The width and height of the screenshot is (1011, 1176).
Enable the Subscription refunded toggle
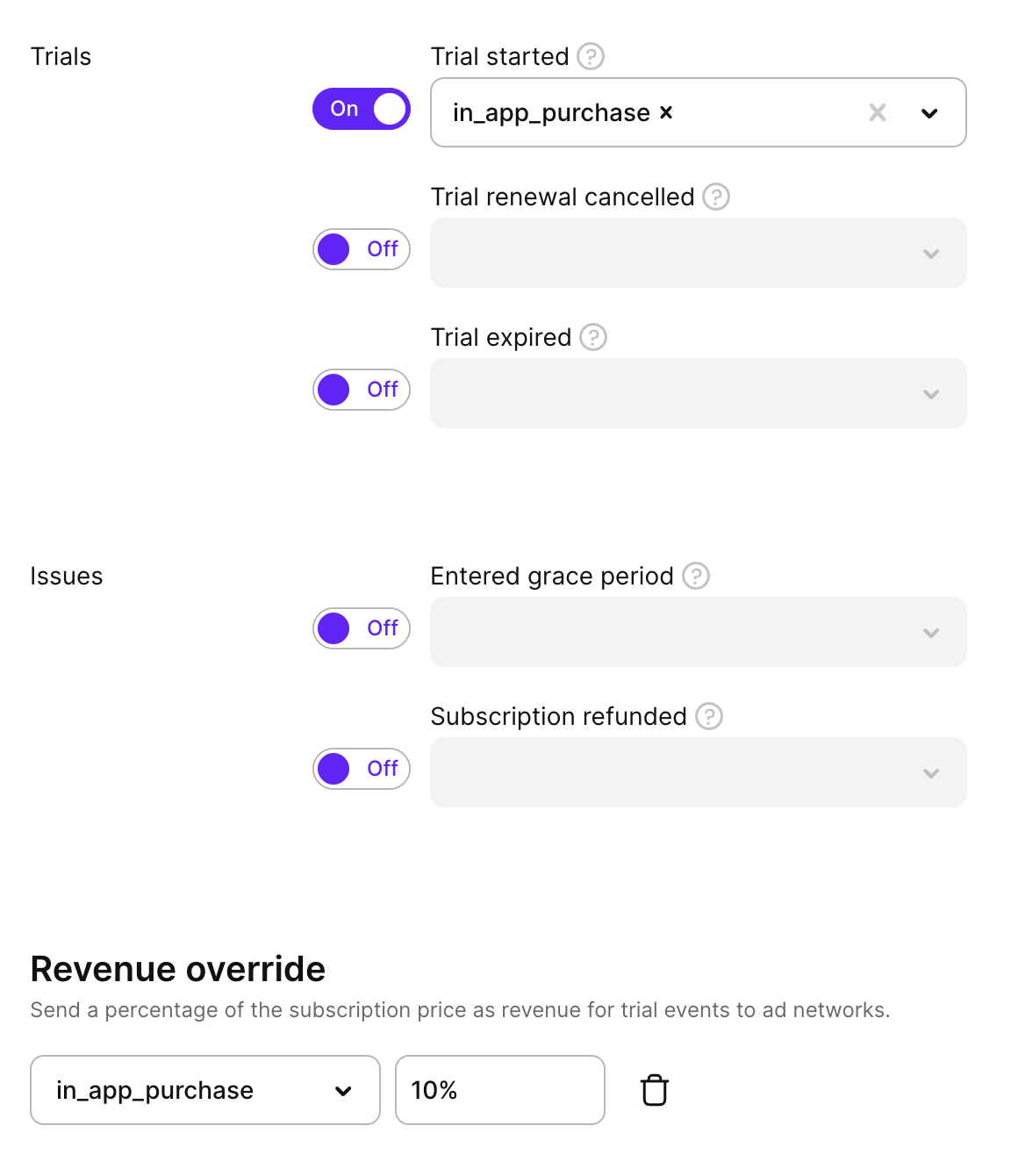(x=361, y=769)
